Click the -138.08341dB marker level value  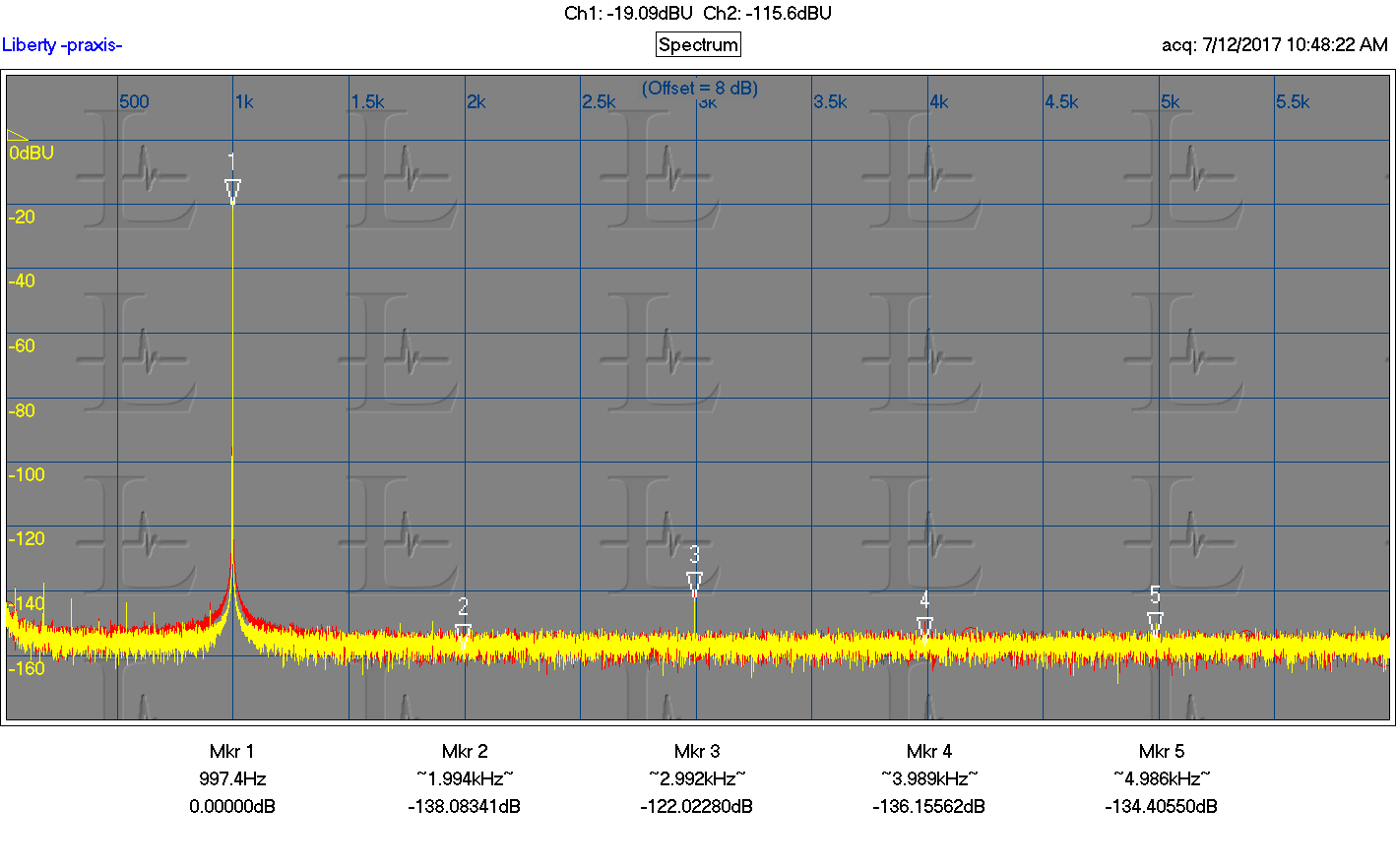pyautogui.click(x=465, y=806)
